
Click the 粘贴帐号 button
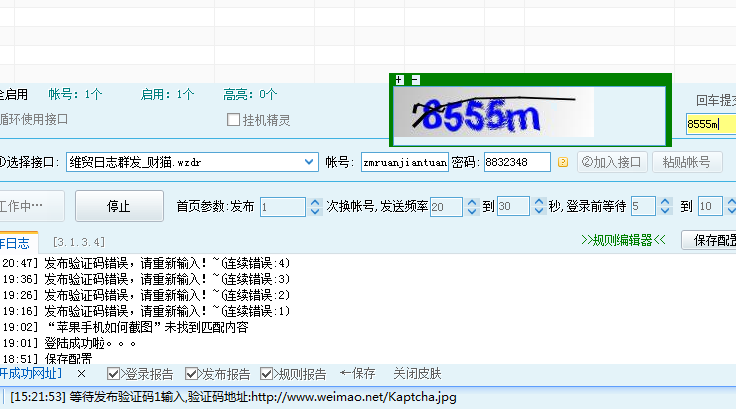[687, 162]
